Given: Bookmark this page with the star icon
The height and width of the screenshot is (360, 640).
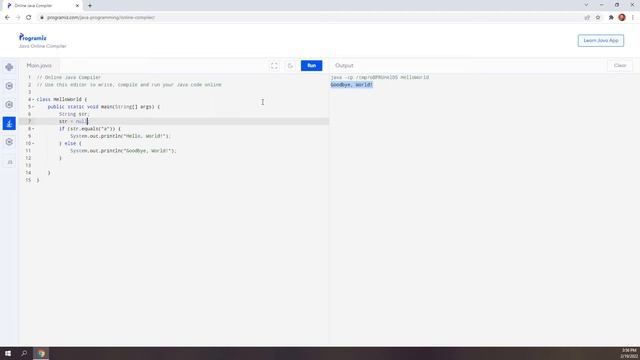Looking at the screenshot, I should [x=598, y=18].
